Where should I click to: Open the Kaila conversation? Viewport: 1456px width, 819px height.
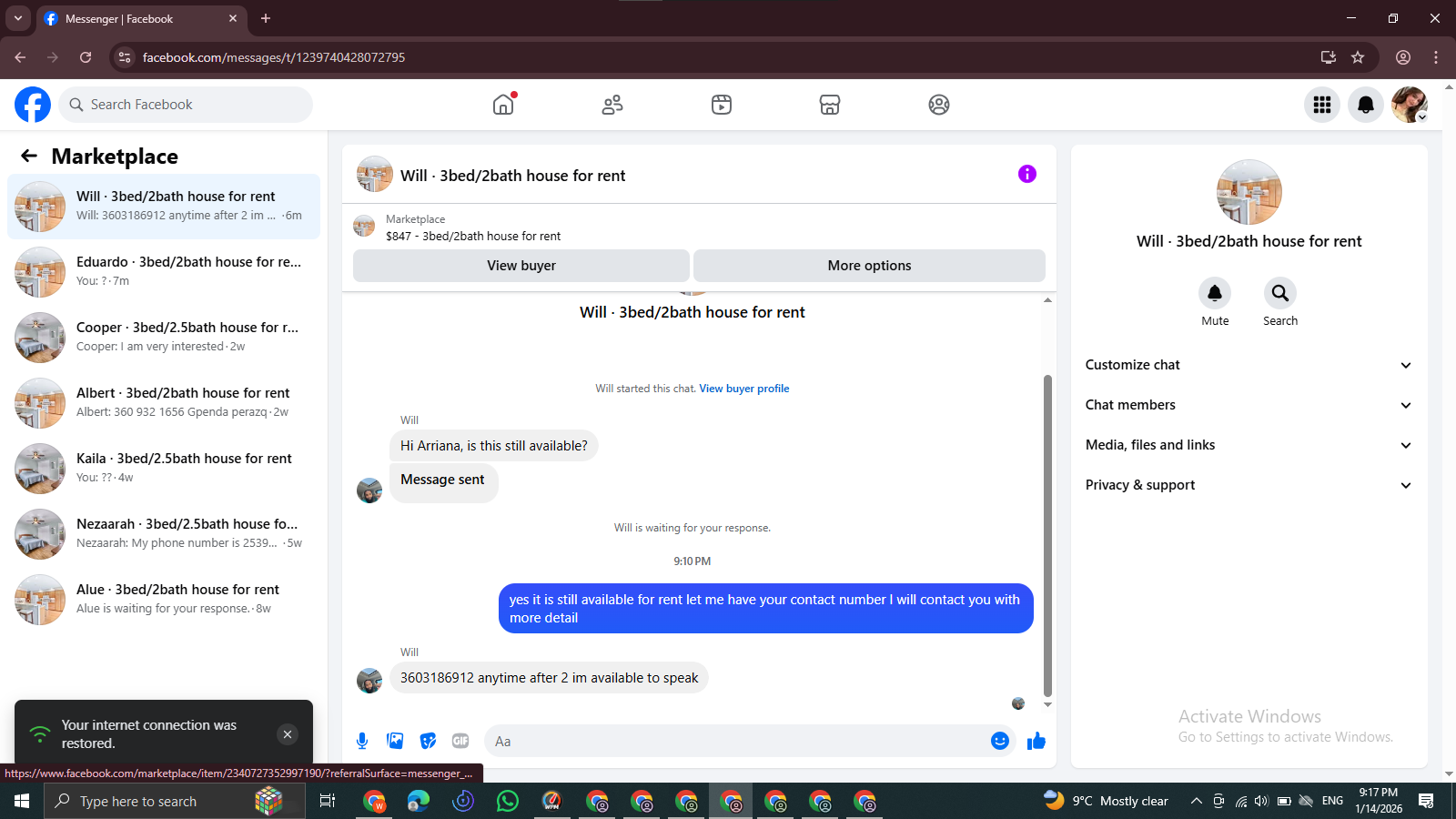(164, 469)
